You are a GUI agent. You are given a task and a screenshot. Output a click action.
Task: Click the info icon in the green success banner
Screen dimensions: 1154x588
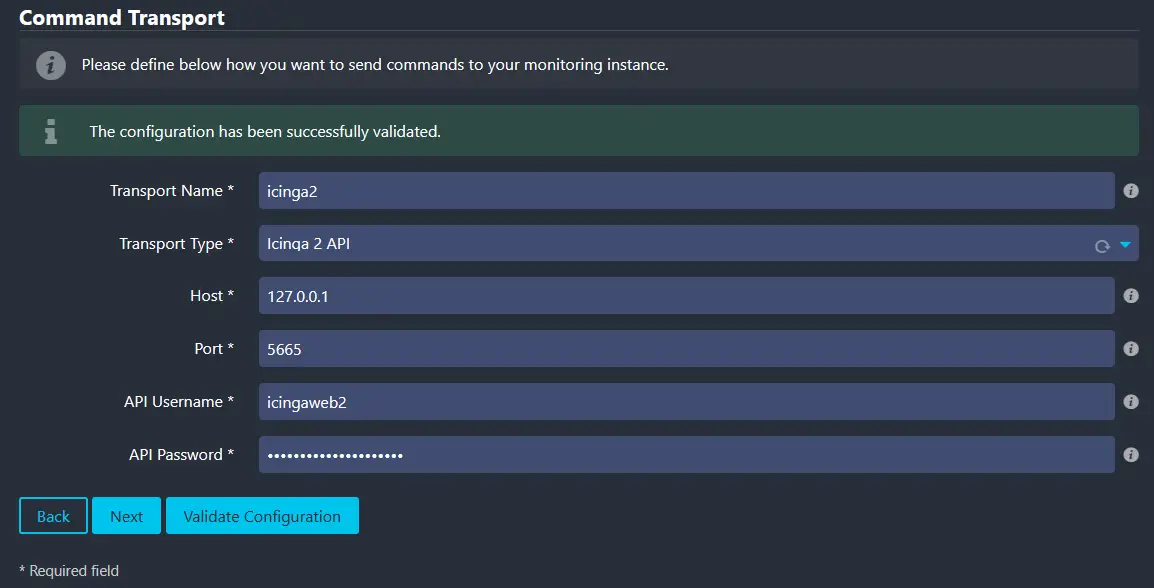[x=51, y=131]
